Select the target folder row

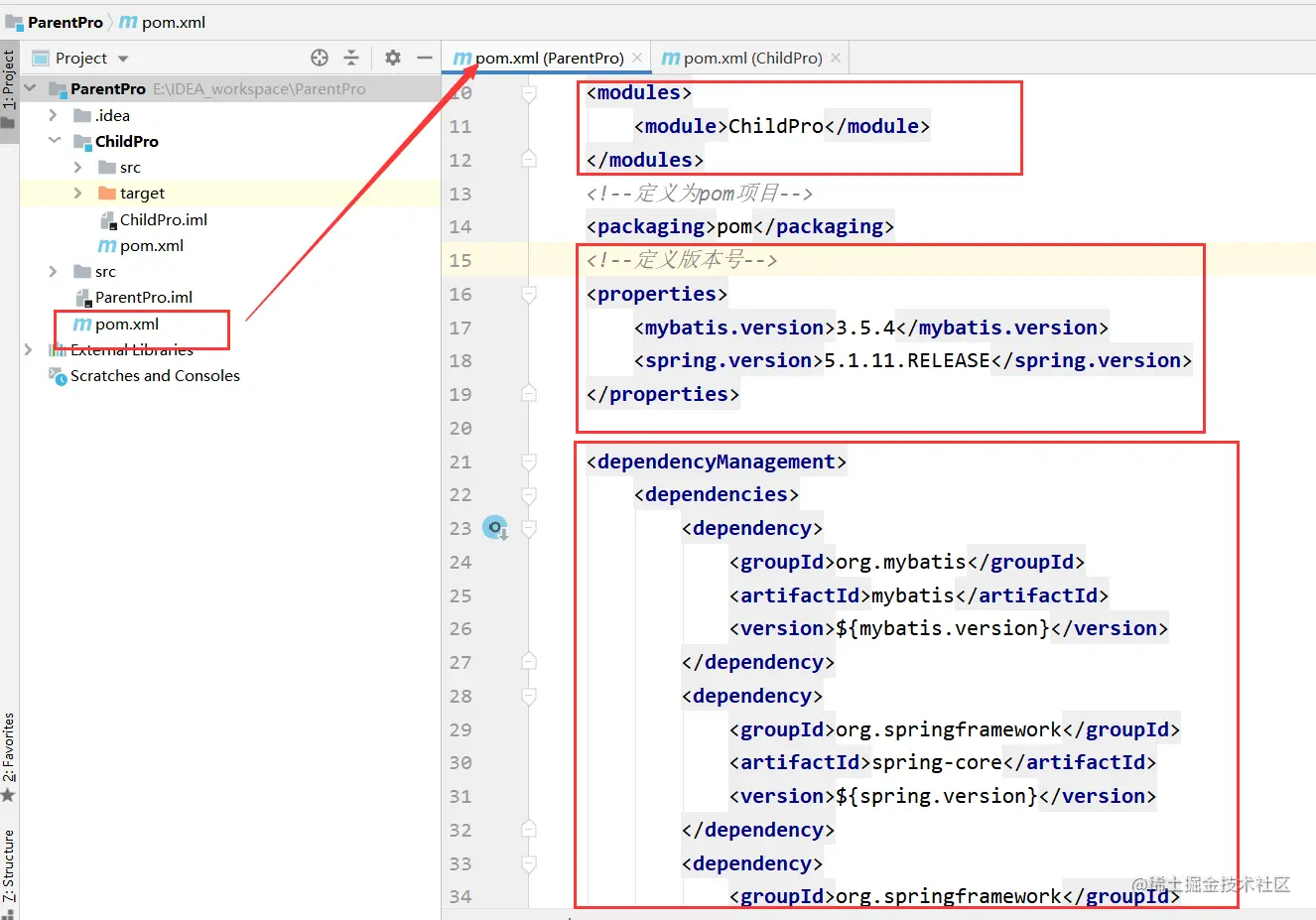[230, 193]
